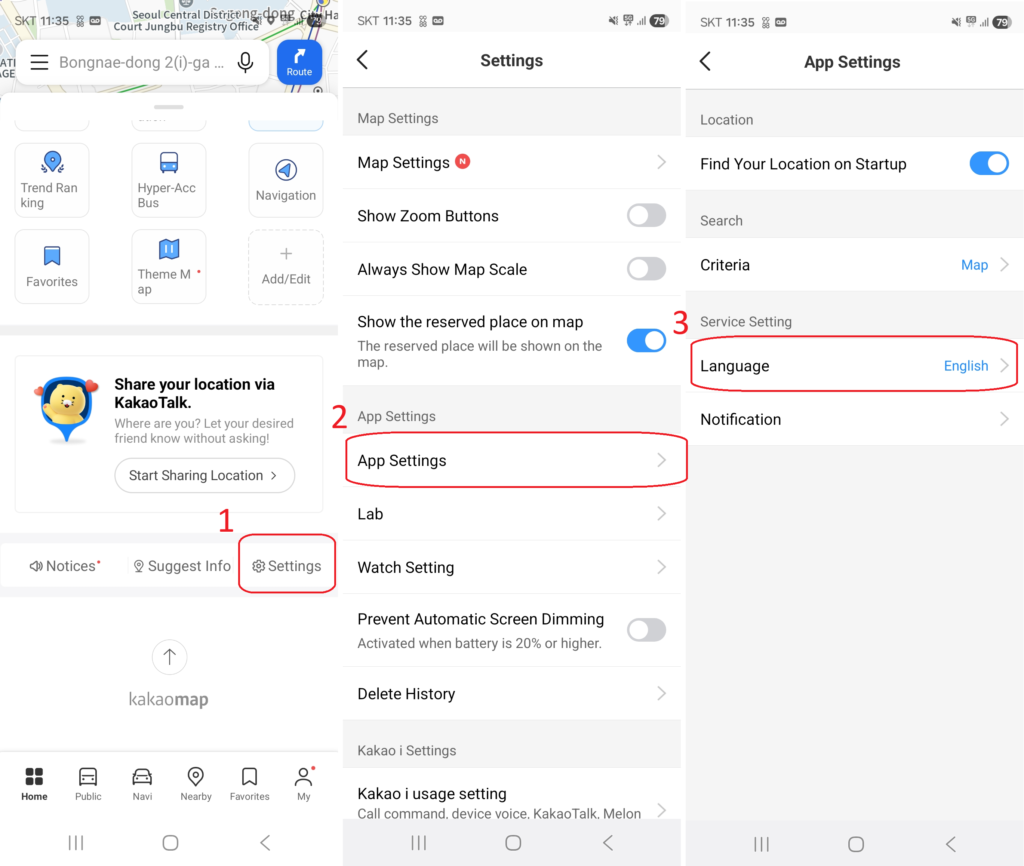Switch to the Public transit tab
This screenshot has height=866, width=1024.
pos(88,783)
